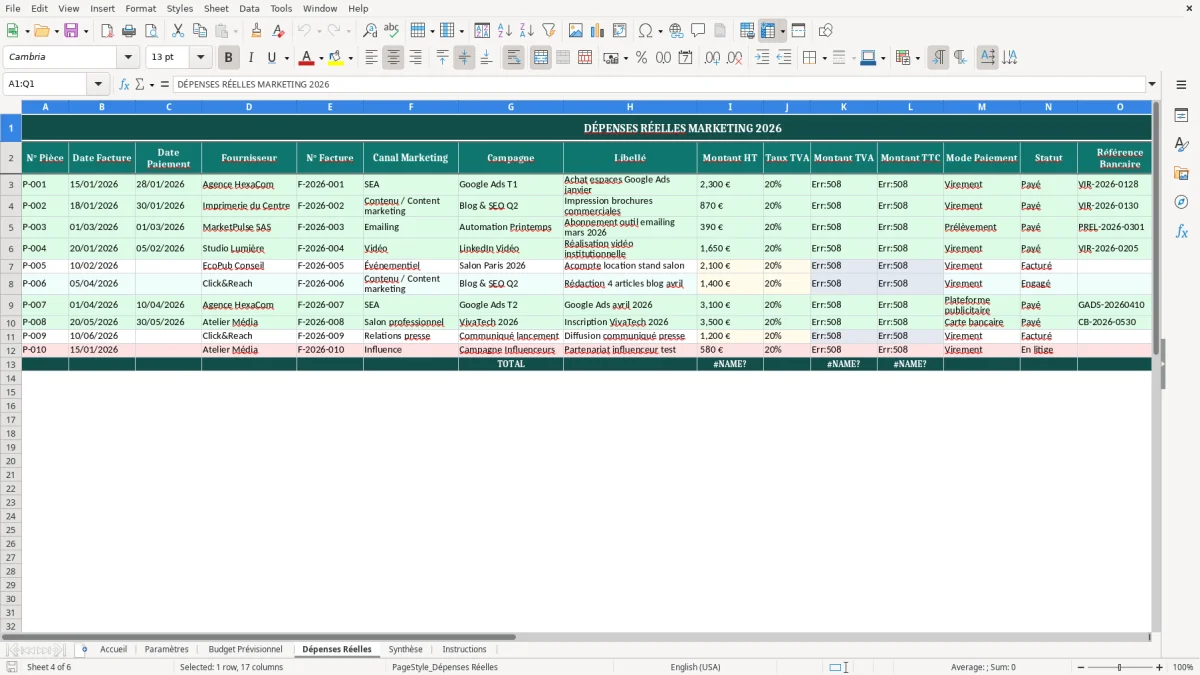Click the Add Decimal Place icon

pyautogui.click(x=712, y=58)
